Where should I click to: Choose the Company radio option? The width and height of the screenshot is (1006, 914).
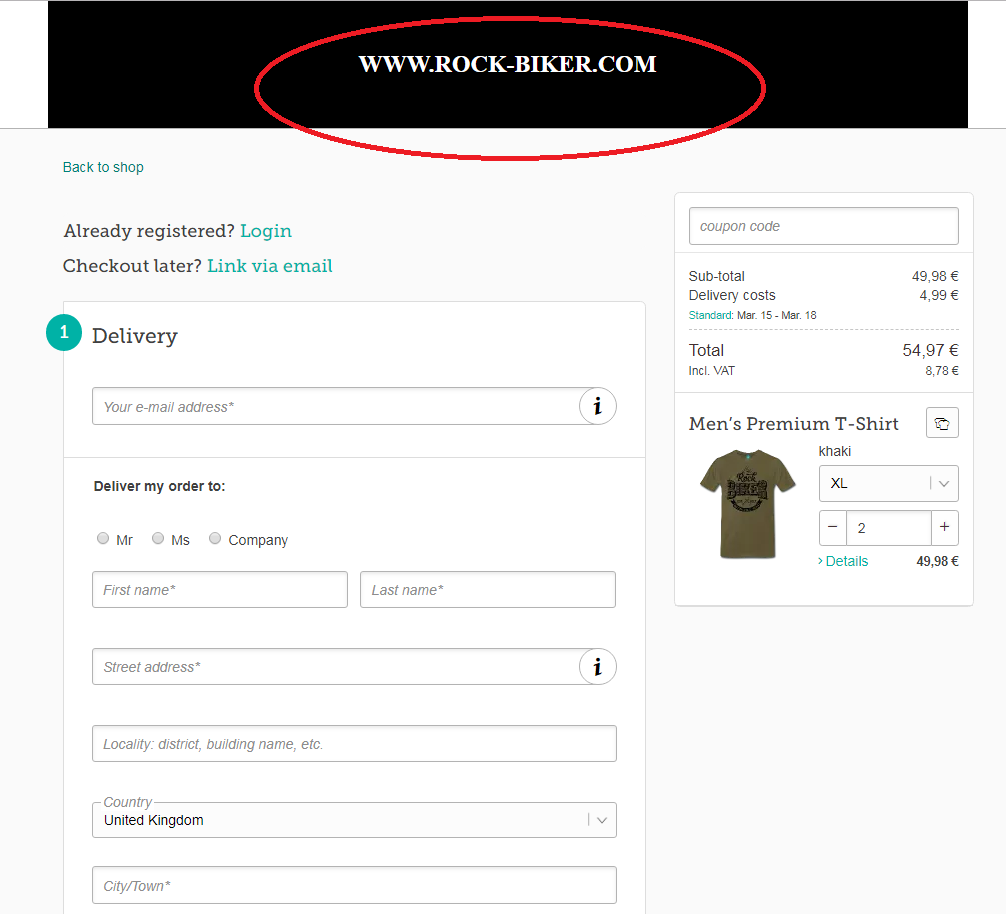215,539
